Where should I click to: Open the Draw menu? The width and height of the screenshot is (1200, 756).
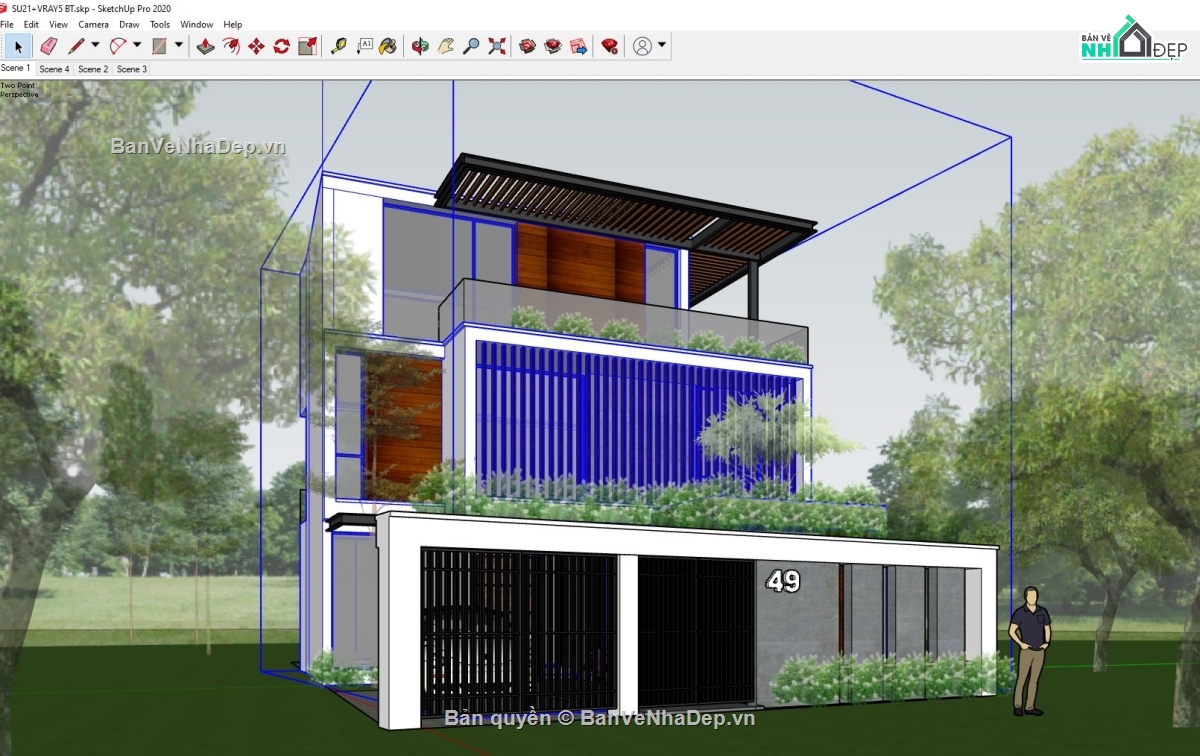(x=129, y=24)
